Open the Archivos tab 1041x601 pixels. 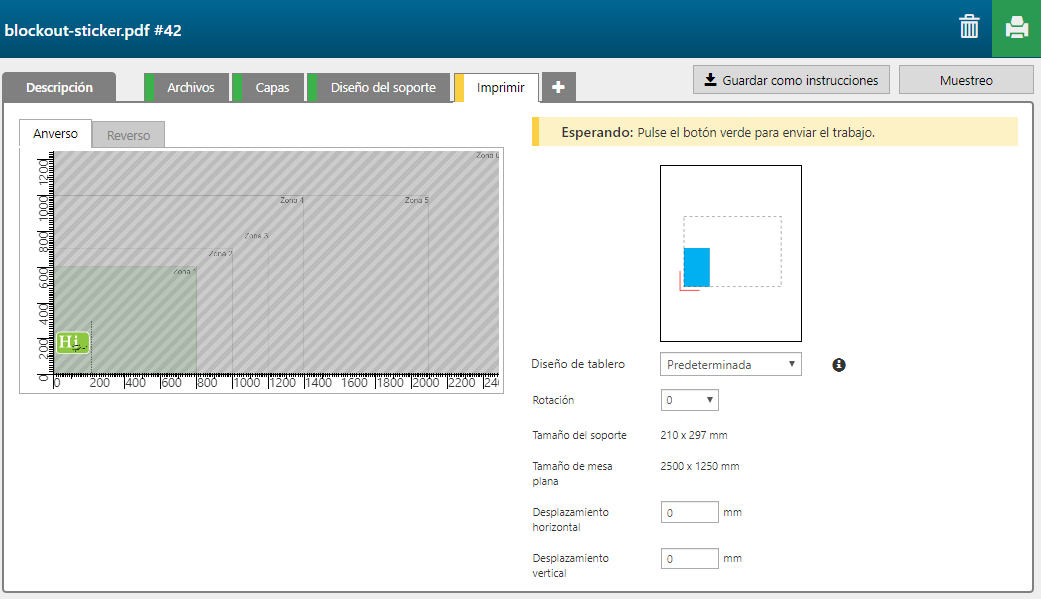(x=190, y=88)
